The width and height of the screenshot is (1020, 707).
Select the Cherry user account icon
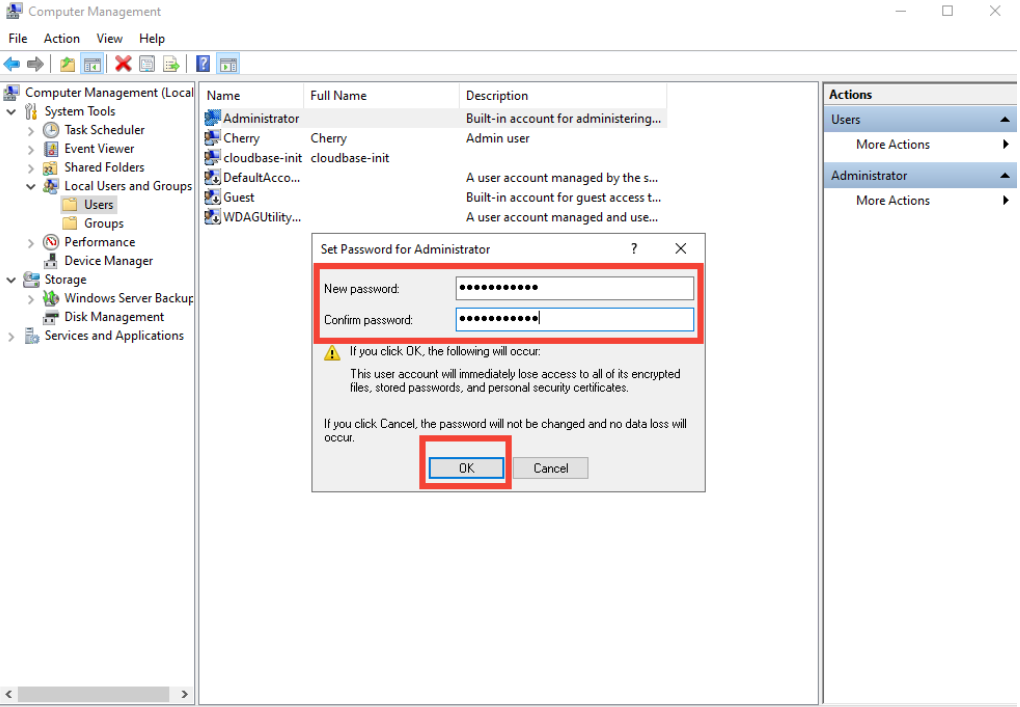tap(213, 138)
